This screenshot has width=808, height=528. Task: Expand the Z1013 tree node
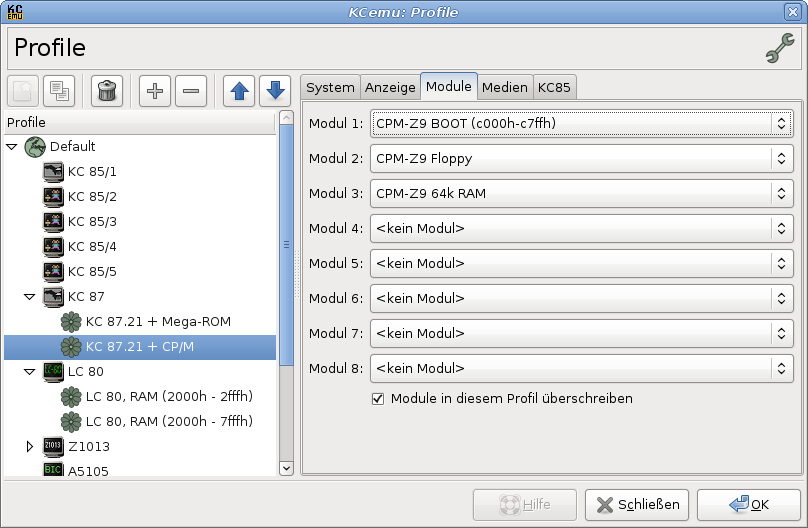[29, 447]
